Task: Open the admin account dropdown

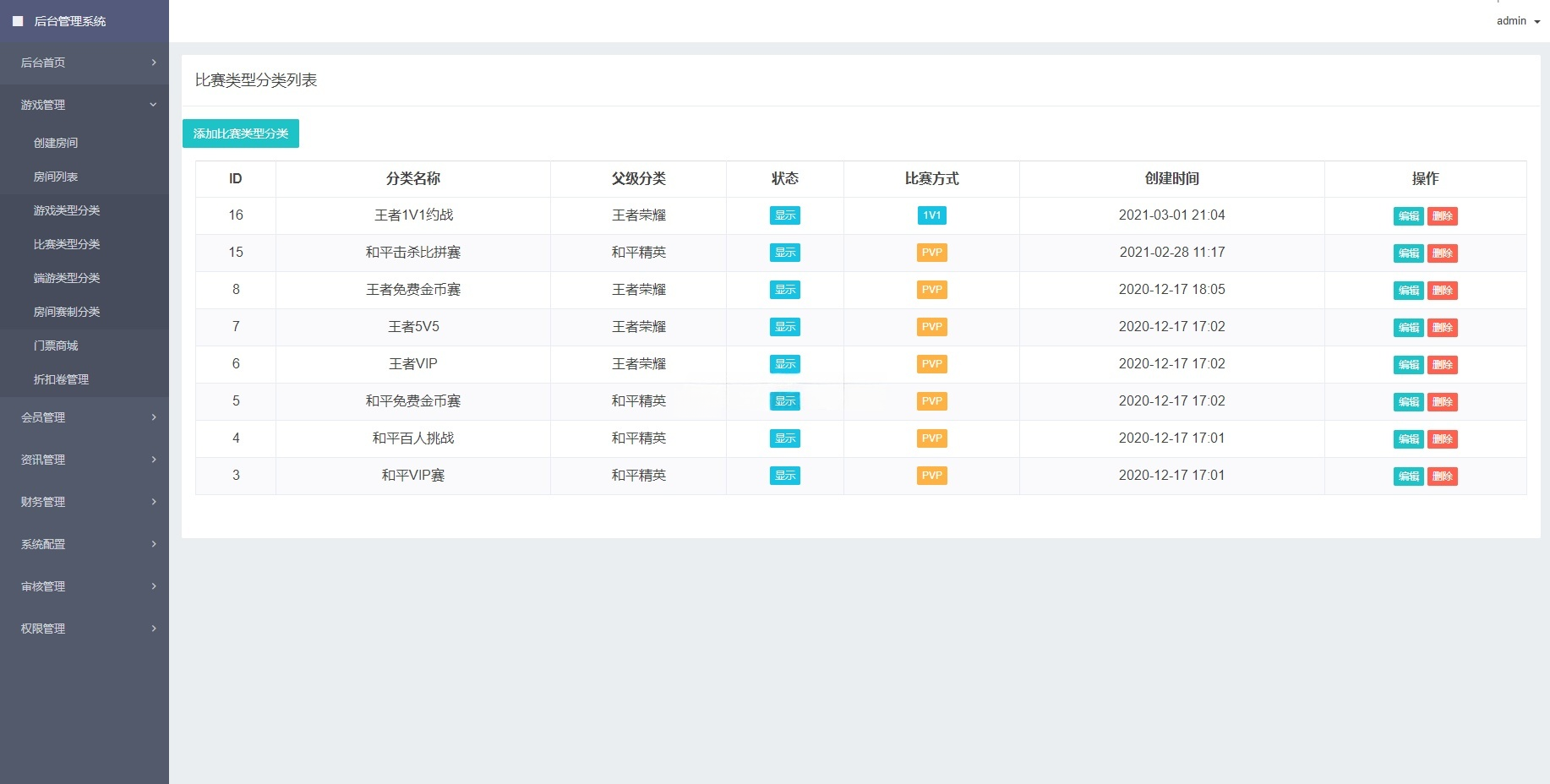Action: click(1516, 20)
